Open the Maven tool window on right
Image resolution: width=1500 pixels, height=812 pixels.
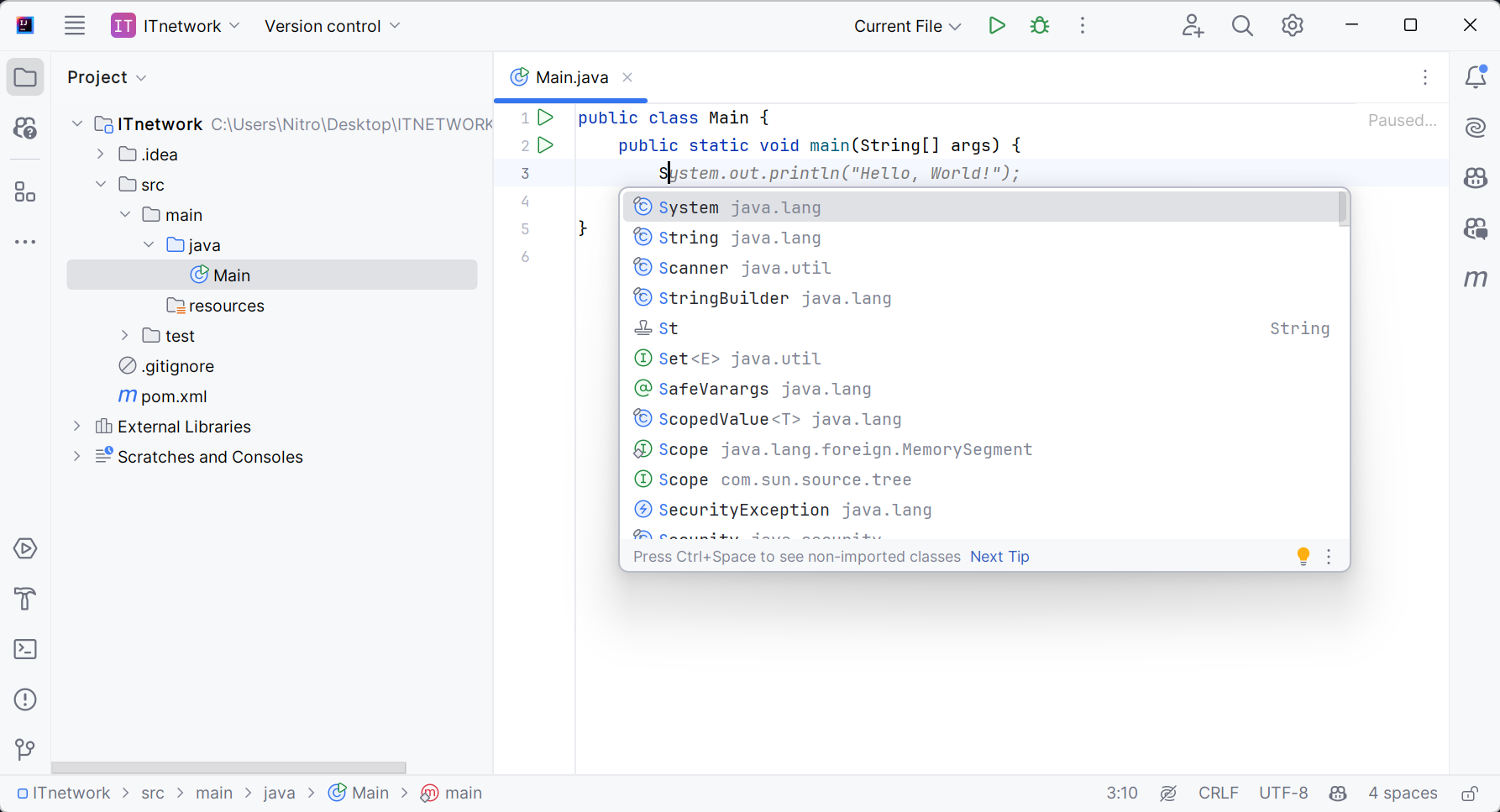pyautogui.click(x=1475, y=279)
